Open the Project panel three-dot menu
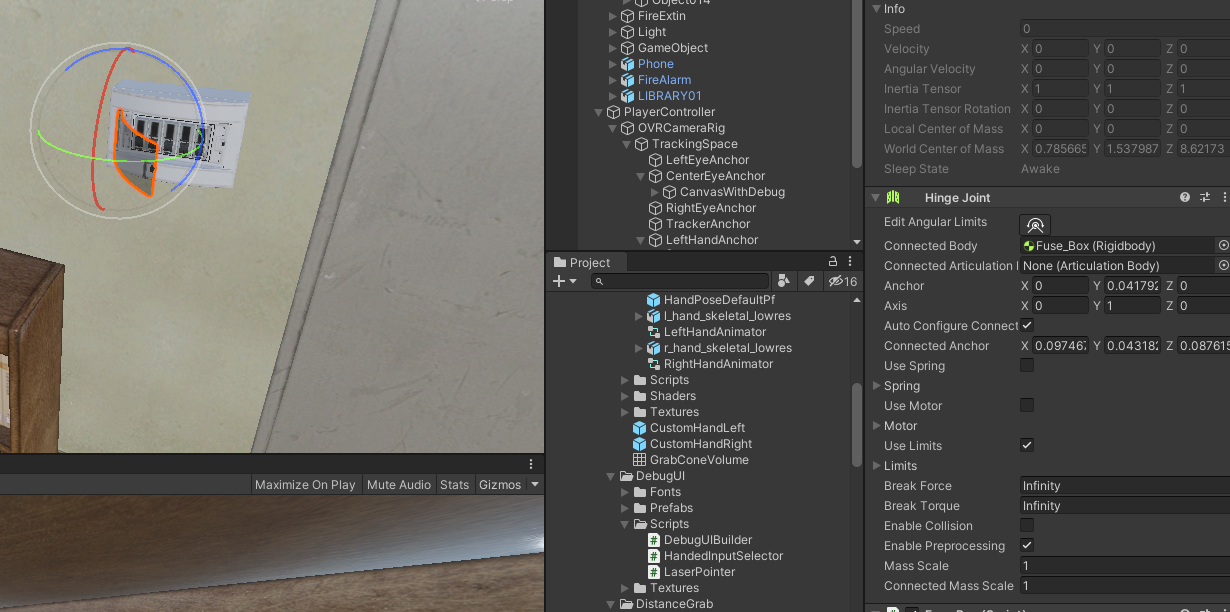The height and width of the screenshot is (612, 1230). pyautogui.click(x=849, y=262)
